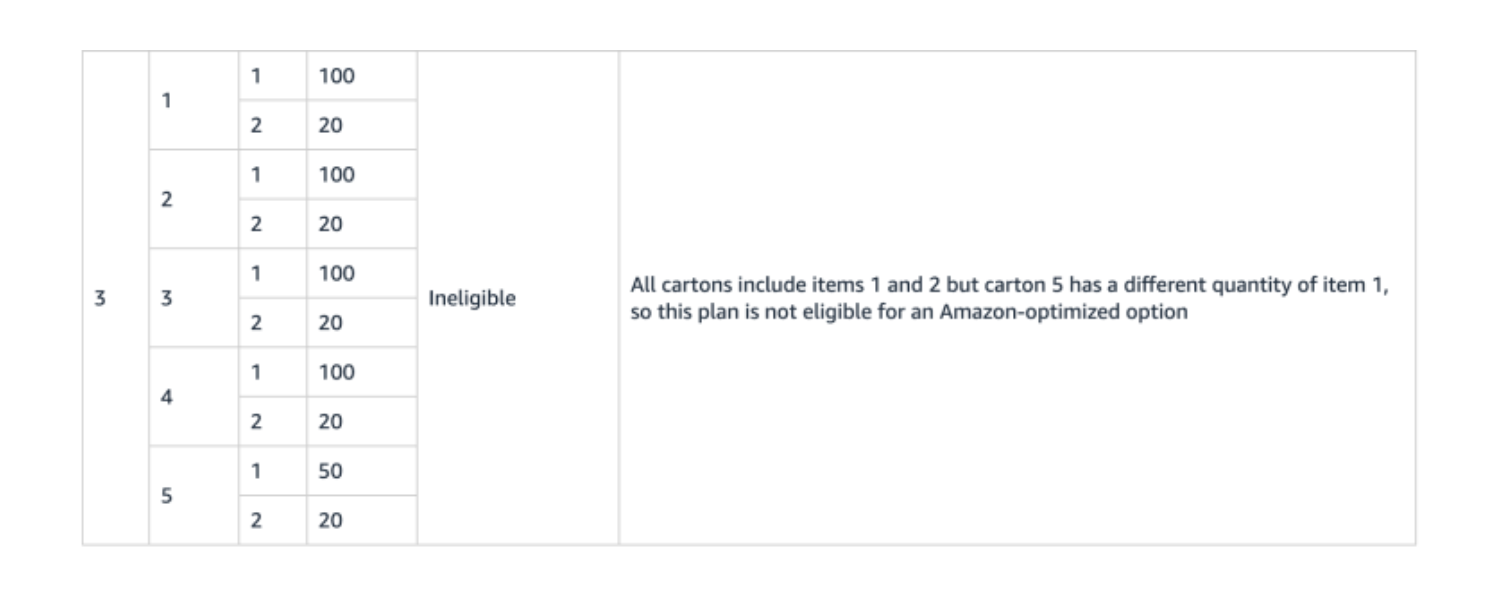Click the Ineligible status cell
The image size is (1500, 600).
472,298
